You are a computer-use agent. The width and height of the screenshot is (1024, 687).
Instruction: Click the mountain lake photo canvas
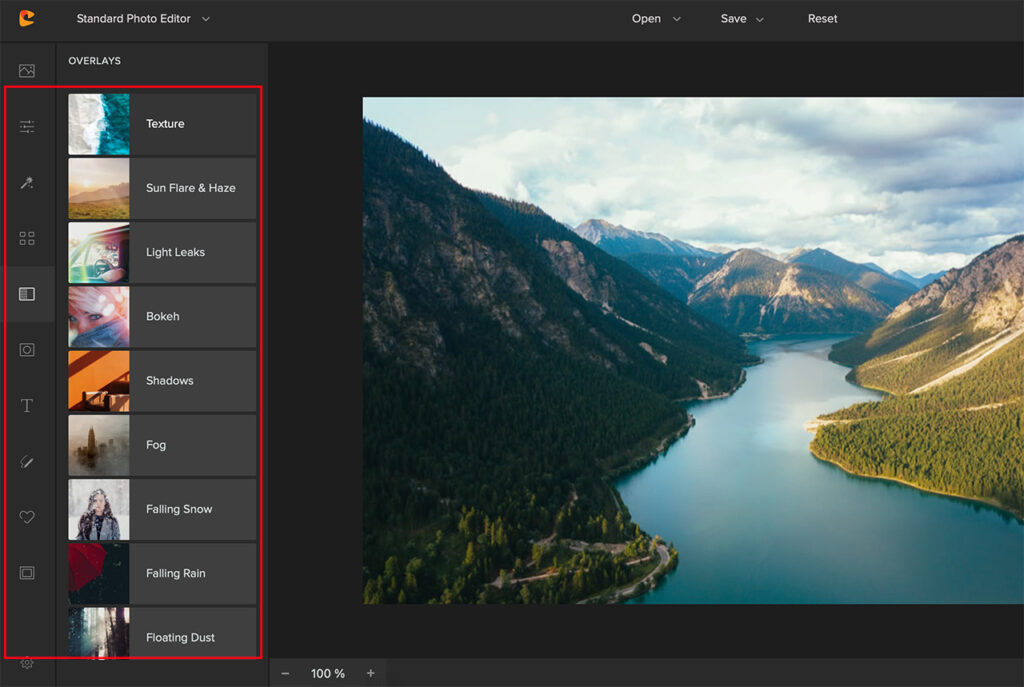pos(693,351)
